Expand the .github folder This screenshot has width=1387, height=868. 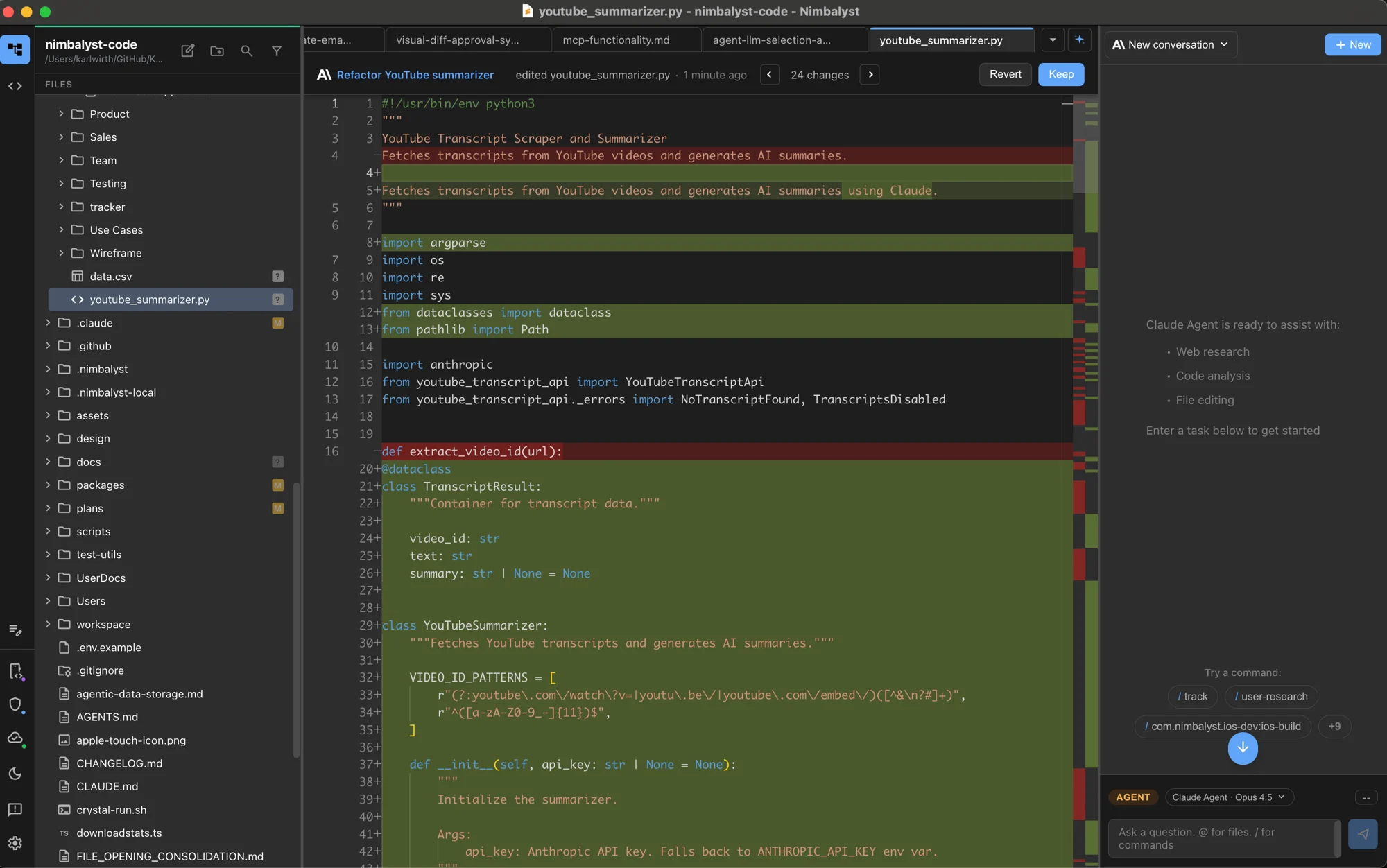click(x=48, y=345)
